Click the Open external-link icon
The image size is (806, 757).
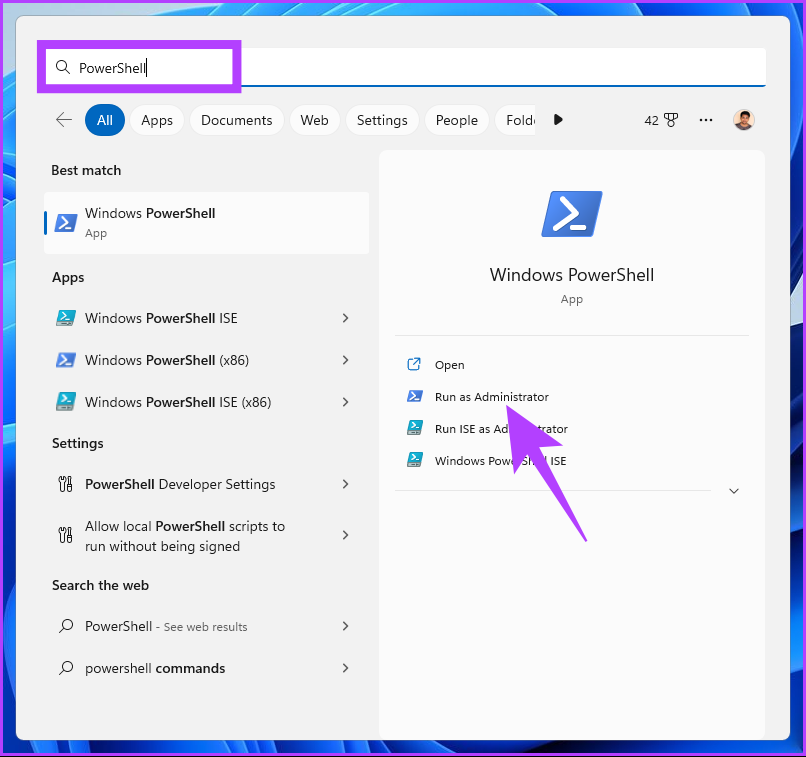415,365
